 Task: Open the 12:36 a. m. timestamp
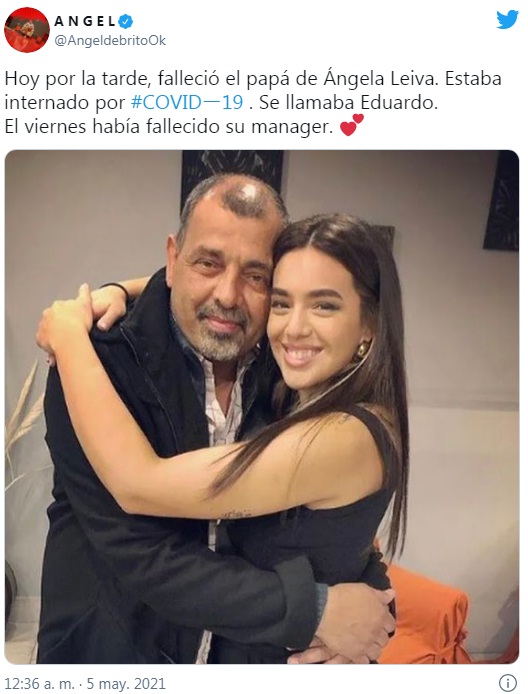click(x=40, y=683)
